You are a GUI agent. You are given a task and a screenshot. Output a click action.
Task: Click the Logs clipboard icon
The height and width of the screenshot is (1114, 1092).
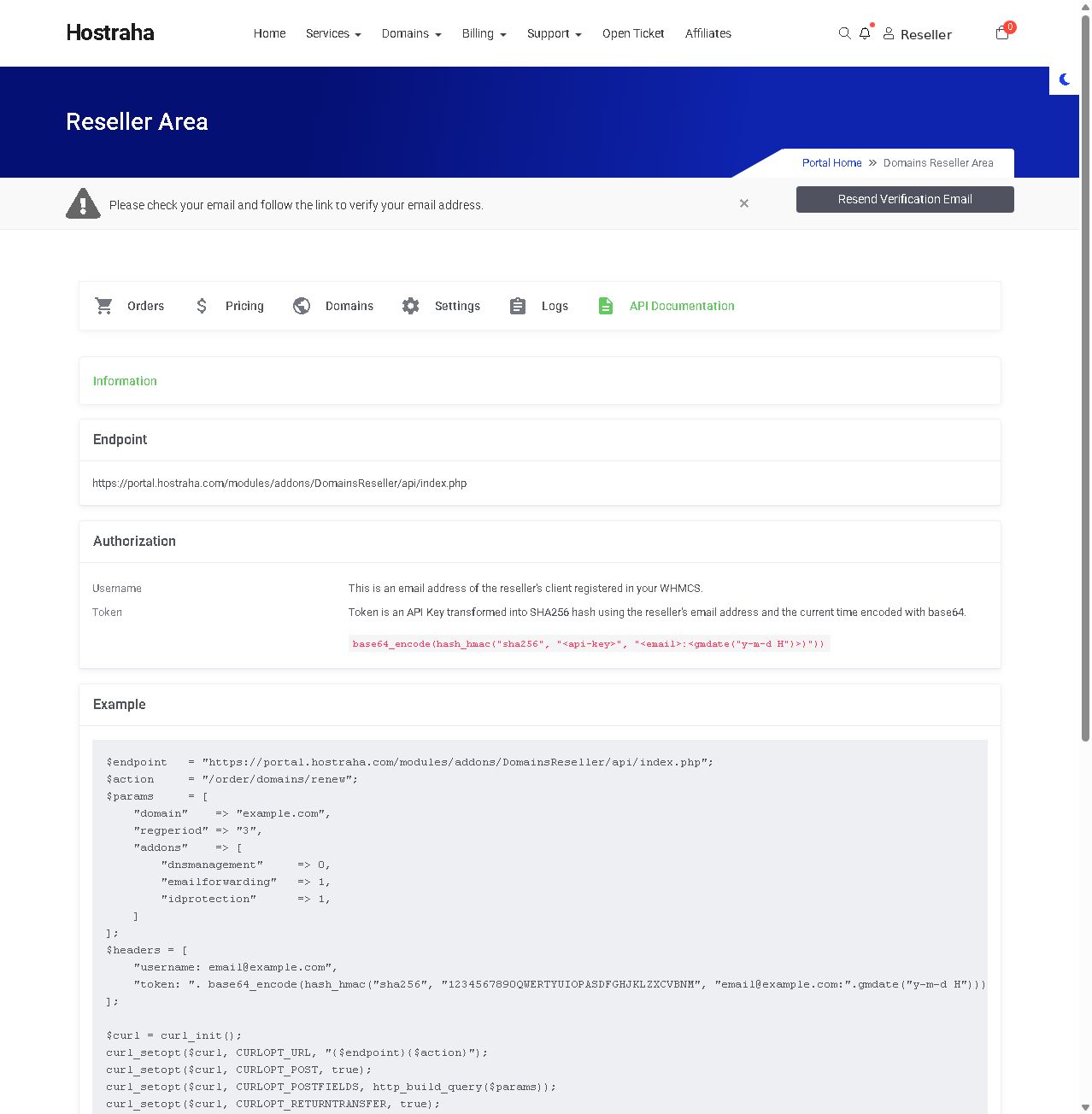pyautogui.click(x=518, y=306)
